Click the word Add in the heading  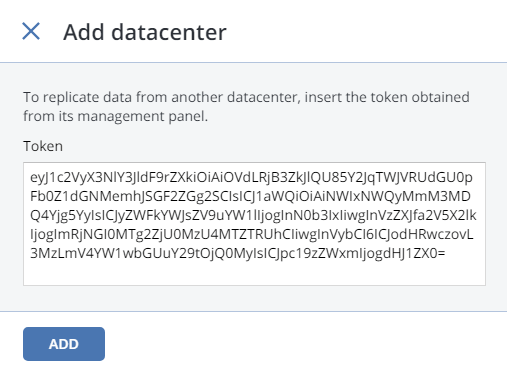pos(84,32)
